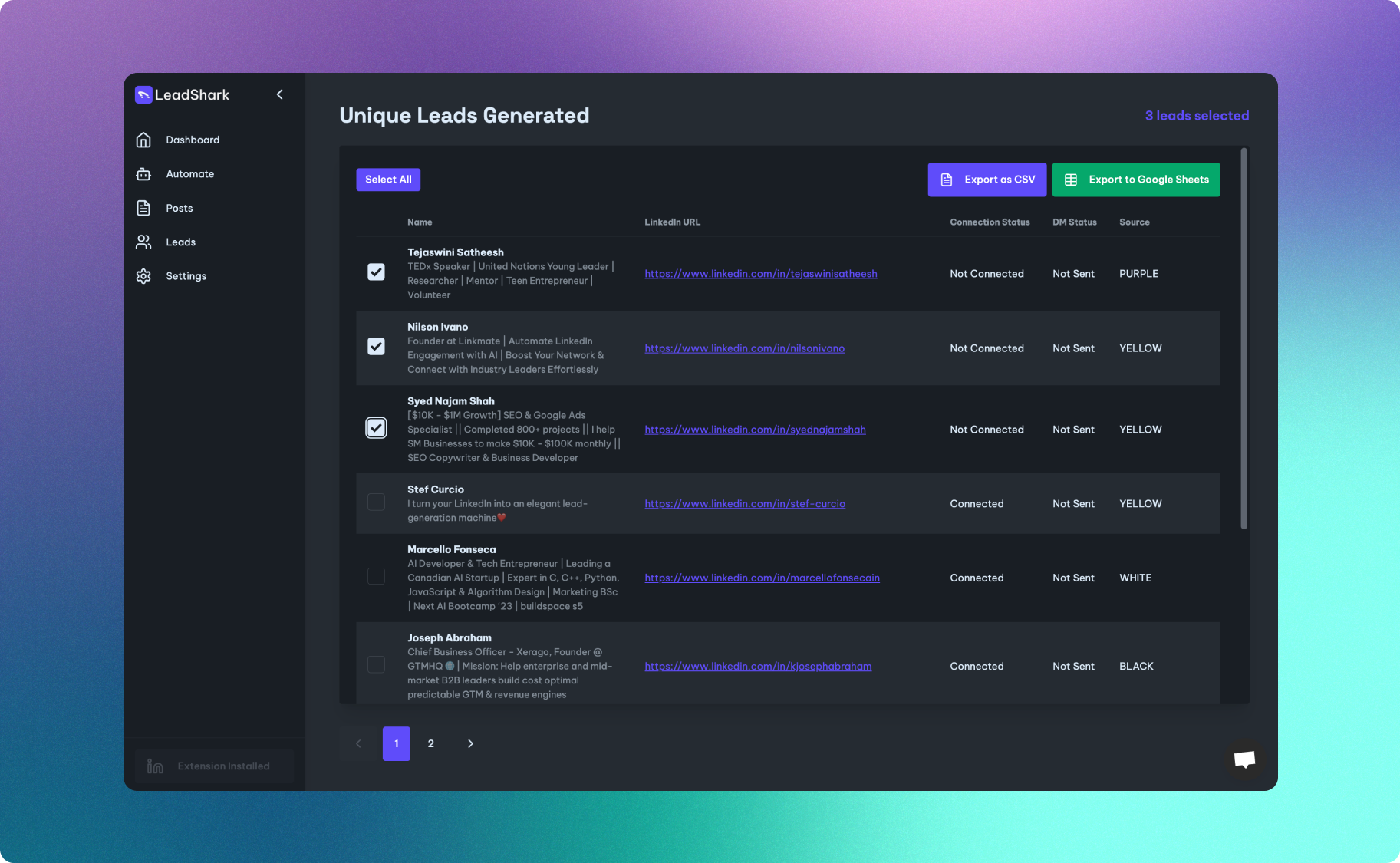Open the syednajamshah LinkedIn link

click(x=755, y=430)
